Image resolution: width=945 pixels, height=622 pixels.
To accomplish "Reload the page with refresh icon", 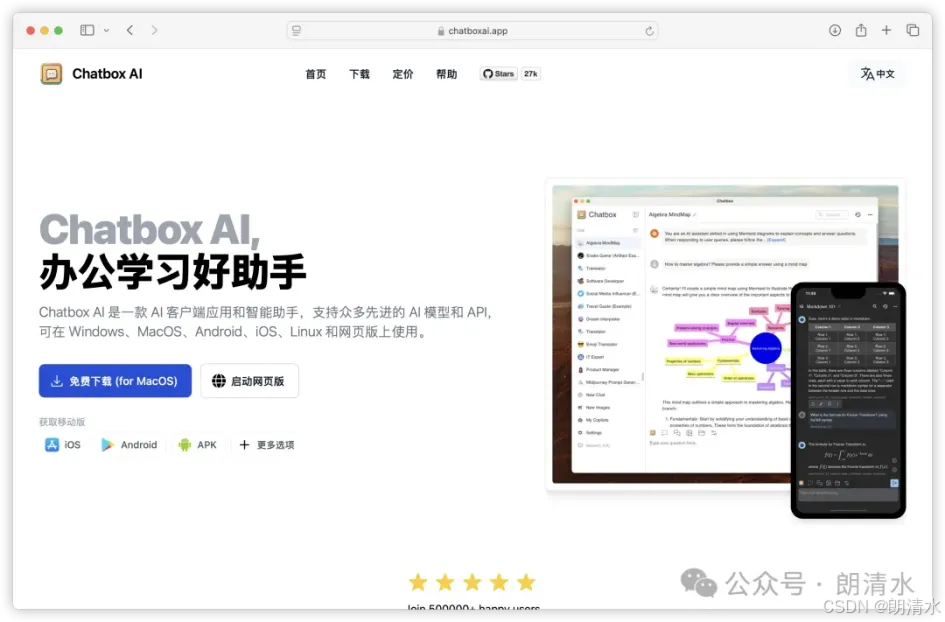I will [x=649, y=31].
